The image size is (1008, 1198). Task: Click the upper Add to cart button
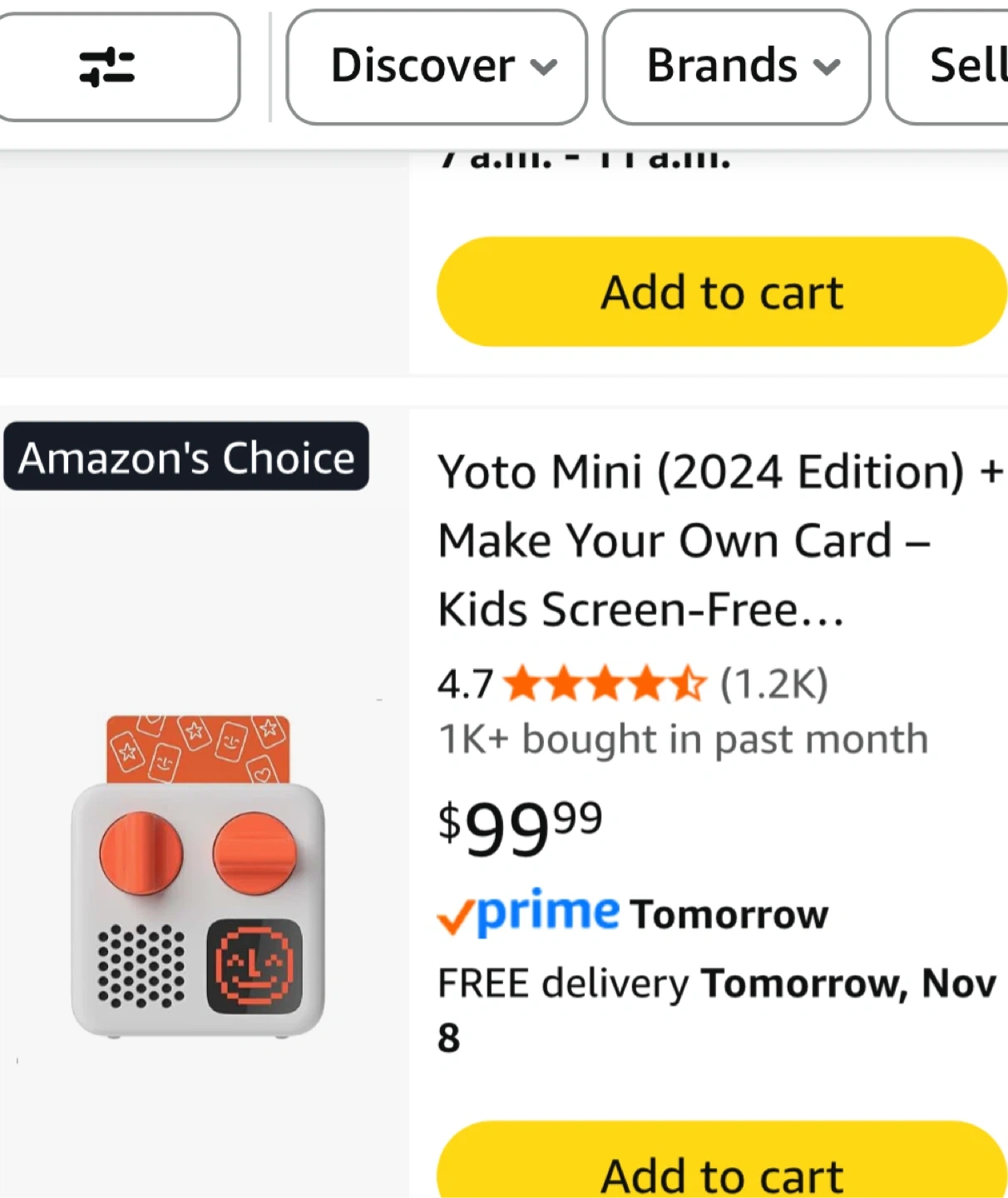click(x=721, y=292)
